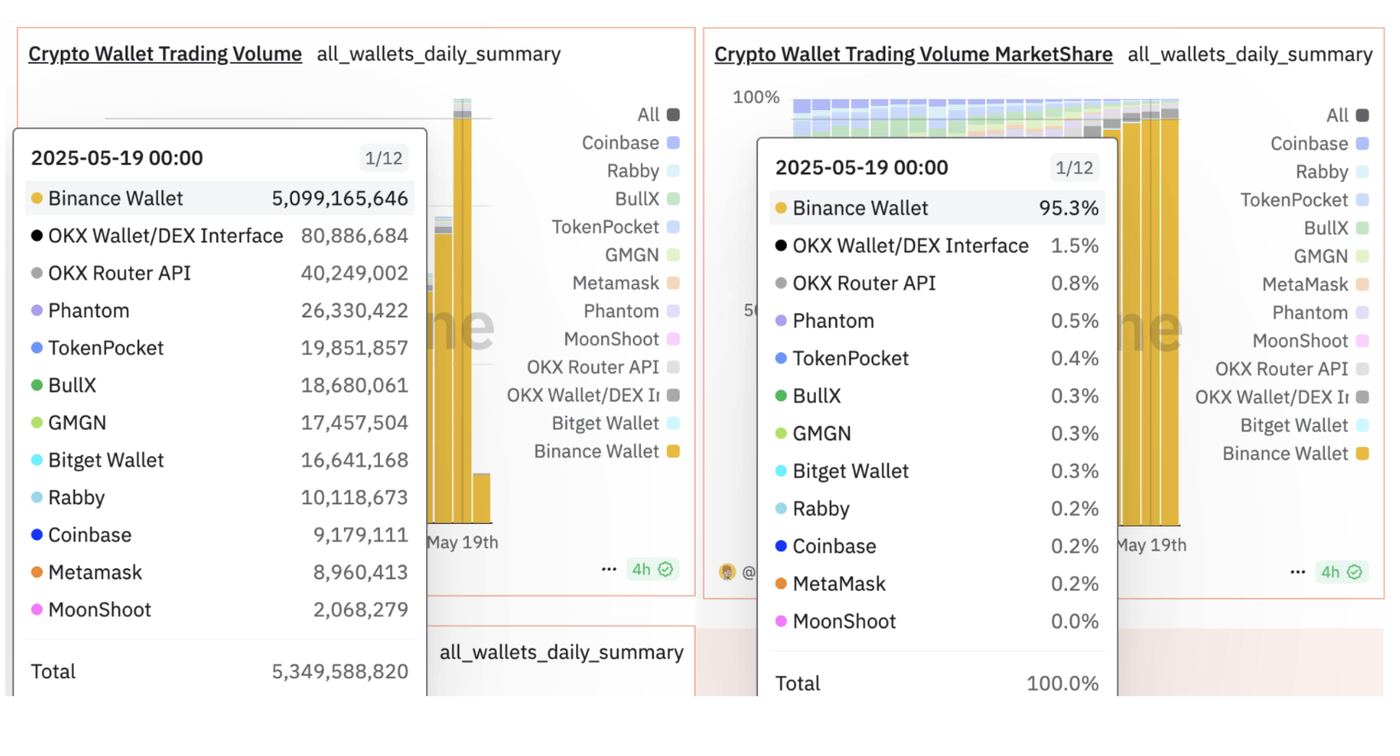Toggle OKX Router API in Trading Volume legend
The height and width of the screenshot is (756, 1400).
[604, 367]
